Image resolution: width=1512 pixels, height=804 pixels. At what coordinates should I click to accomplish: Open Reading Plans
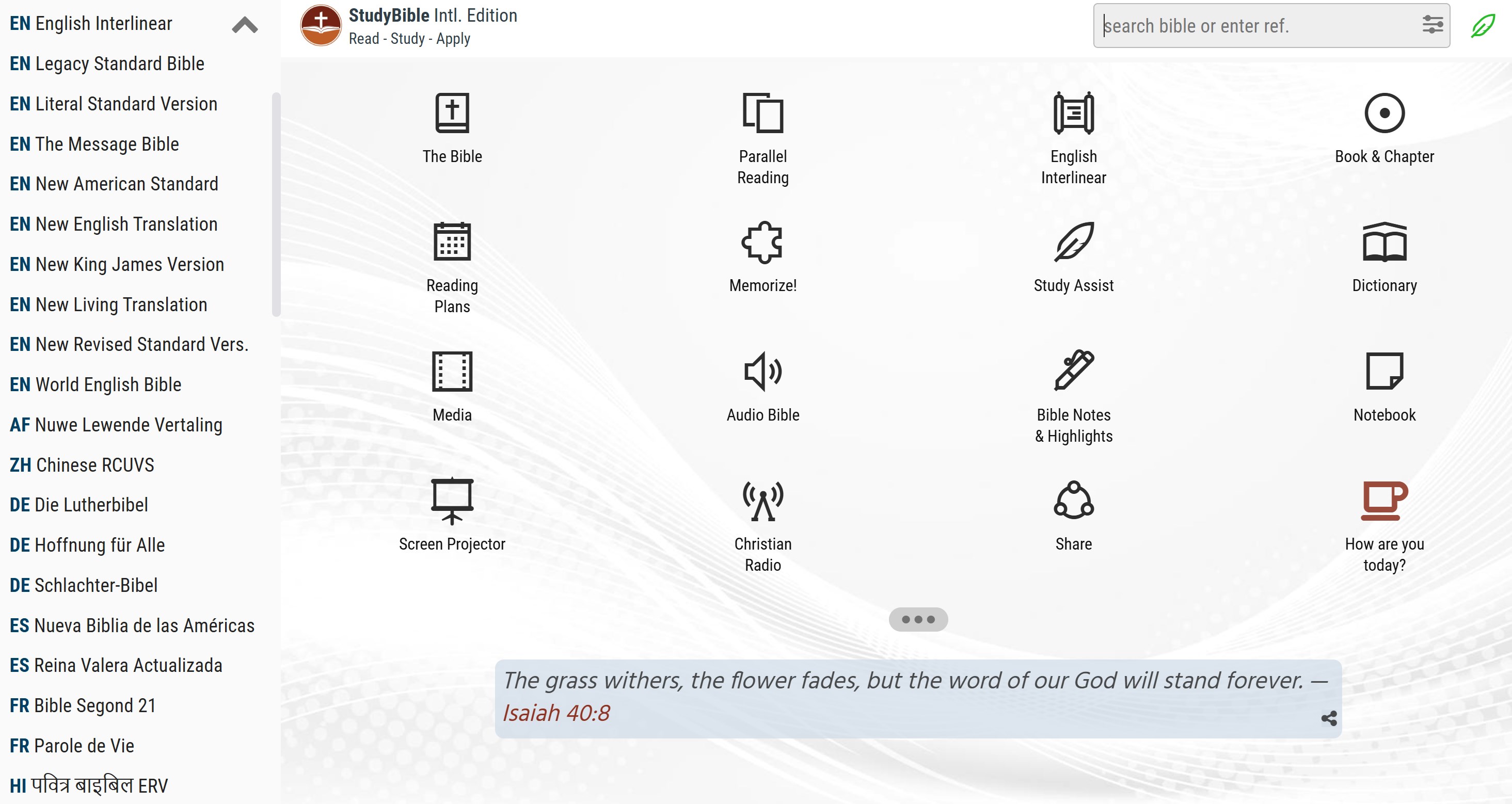click(452, 261)
